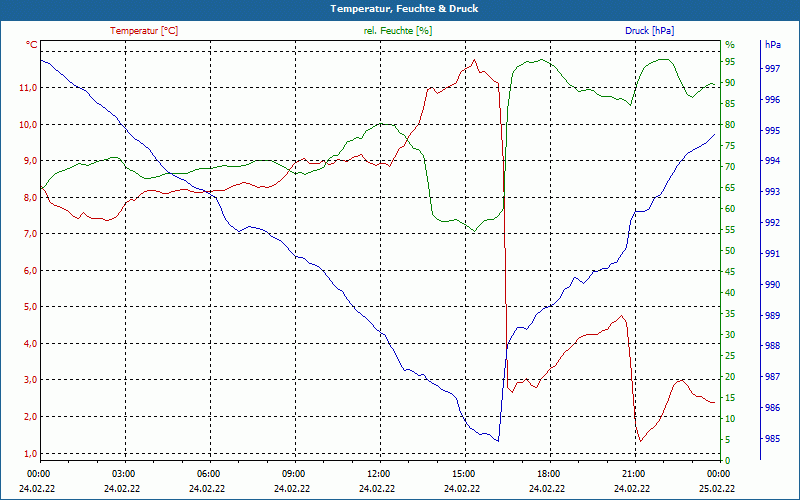Click the 989 pressure axis value
This screenshot has width=800, height=500.
pos(772,316)
